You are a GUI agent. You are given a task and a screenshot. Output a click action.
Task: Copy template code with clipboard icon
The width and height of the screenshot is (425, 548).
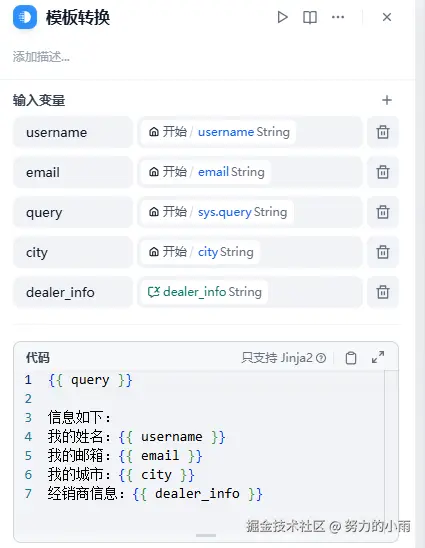click(351, 358)
